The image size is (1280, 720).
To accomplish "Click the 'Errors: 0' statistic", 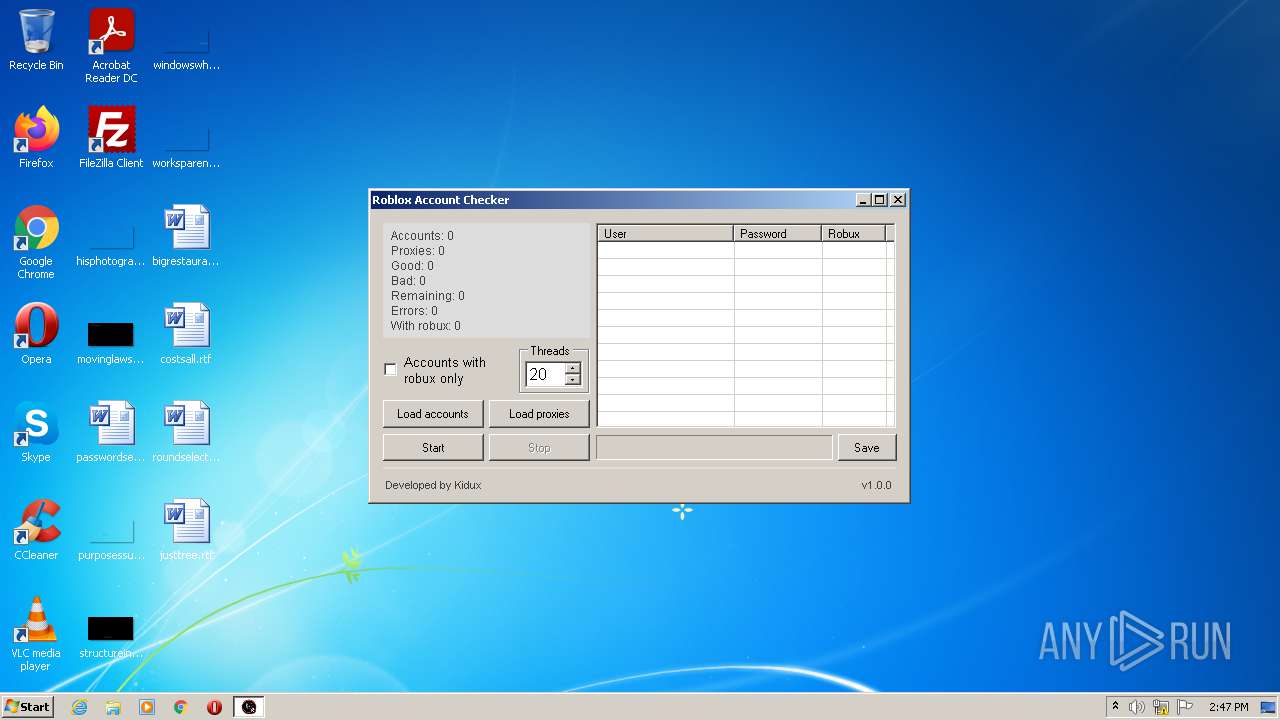I will pyautogui.click(x=415, y=311).
